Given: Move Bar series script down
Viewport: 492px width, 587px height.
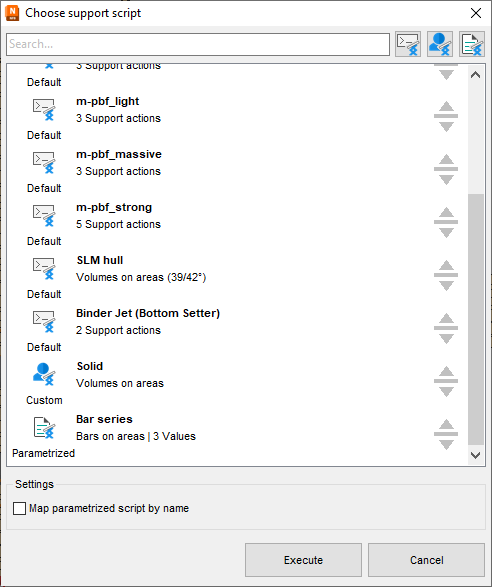Looking at the screenshot, I should click(x=446, y=444).
